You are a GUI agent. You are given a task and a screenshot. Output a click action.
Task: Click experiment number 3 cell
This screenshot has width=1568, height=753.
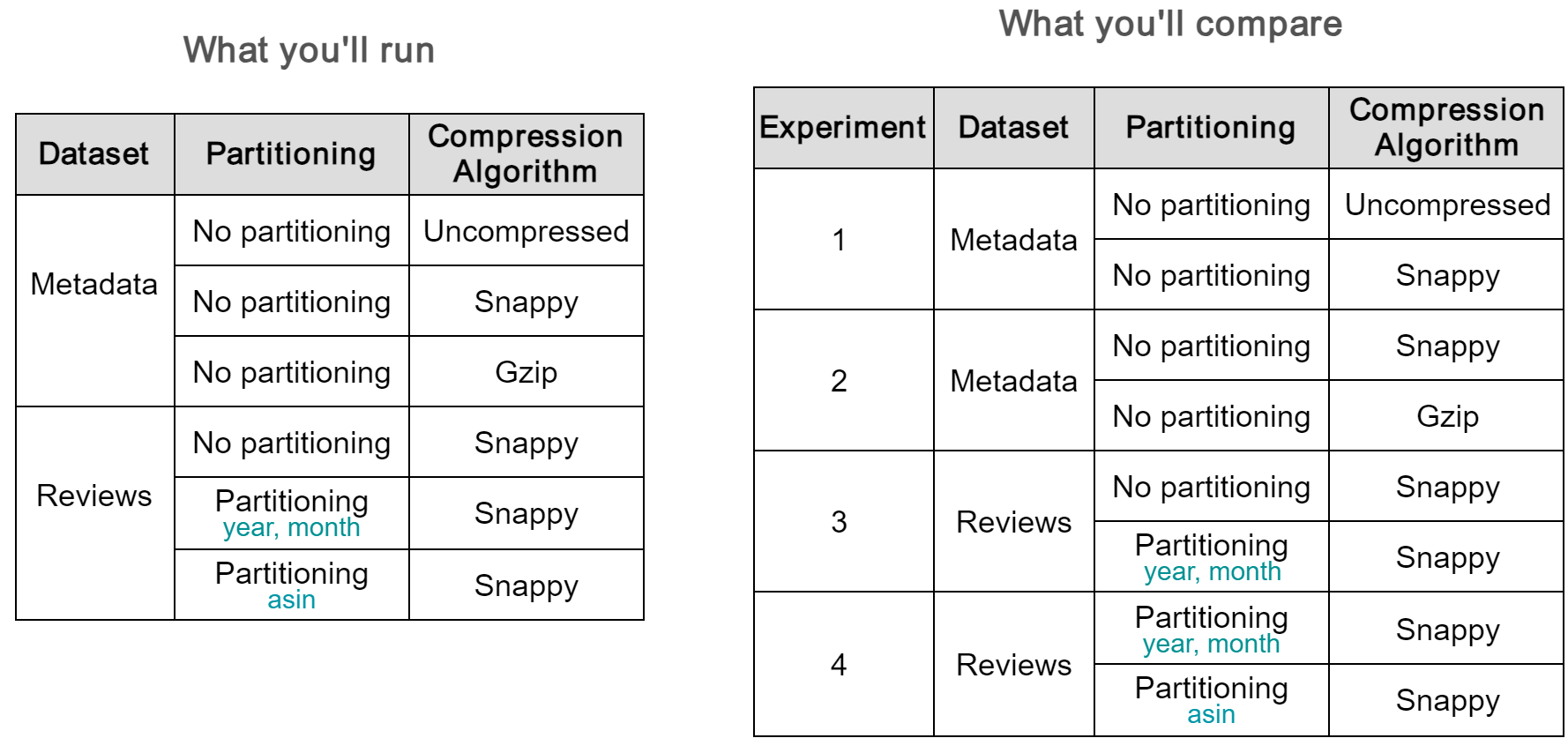(839, 522)
